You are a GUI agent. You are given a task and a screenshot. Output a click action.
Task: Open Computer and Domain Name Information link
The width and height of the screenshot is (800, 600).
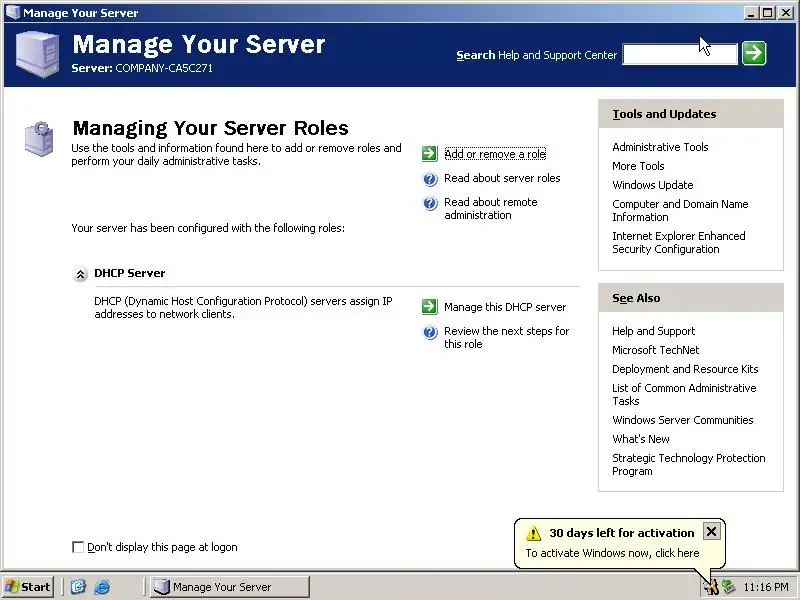pos(680,210)
